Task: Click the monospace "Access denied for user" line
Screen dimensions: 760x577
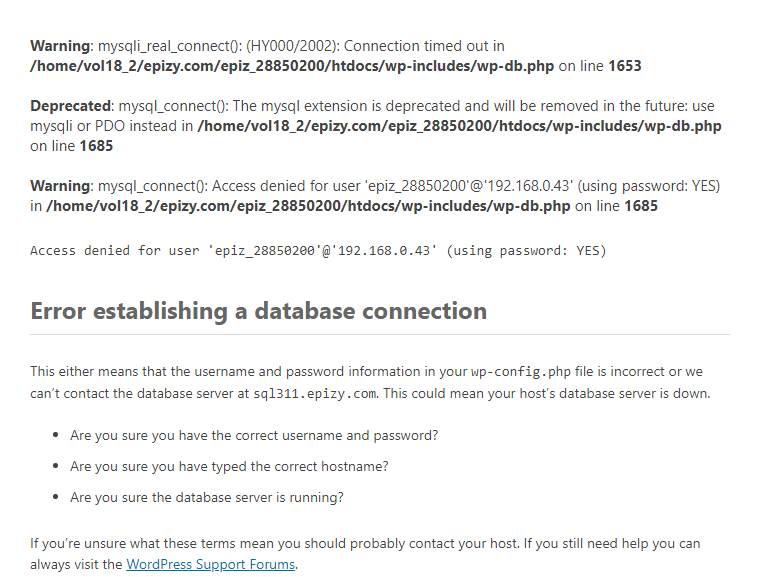Action: point(318,251)
